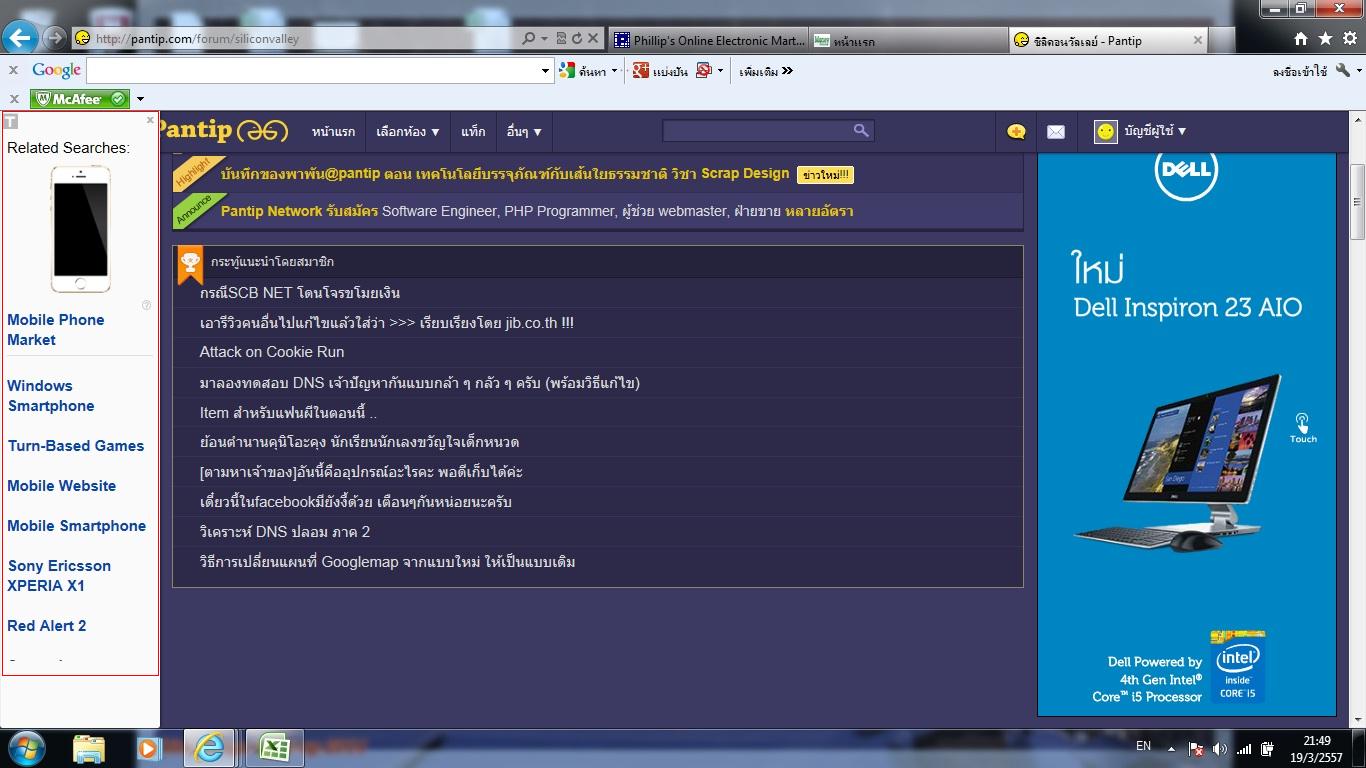Click the iPhone thumbnail in Related Searches
Viewport: 1366px width, 768px height.
click(80, 229)
